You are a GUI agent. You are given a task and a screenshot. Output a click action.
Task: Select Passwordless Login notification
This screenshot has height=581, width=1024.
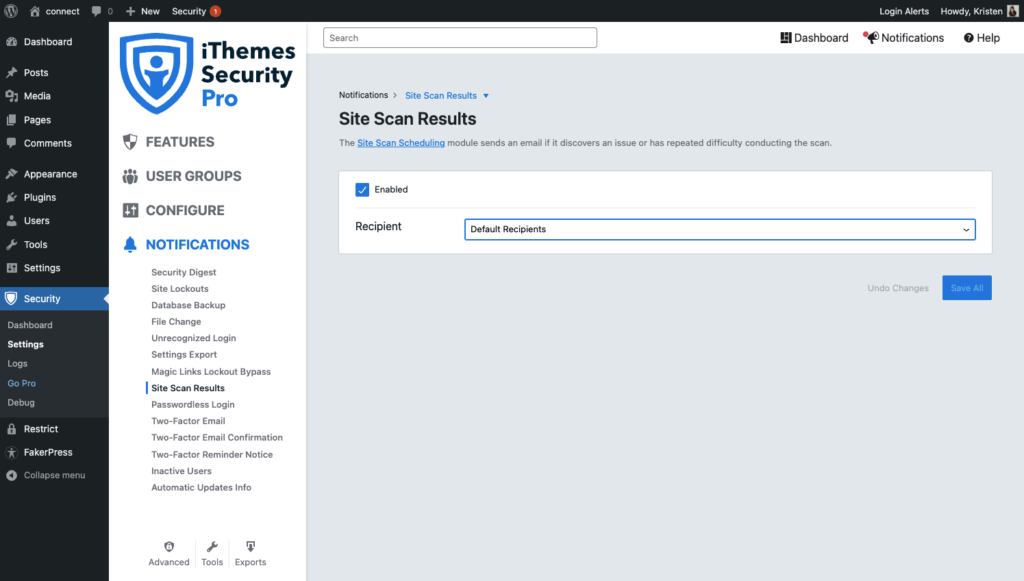(193, 405)
